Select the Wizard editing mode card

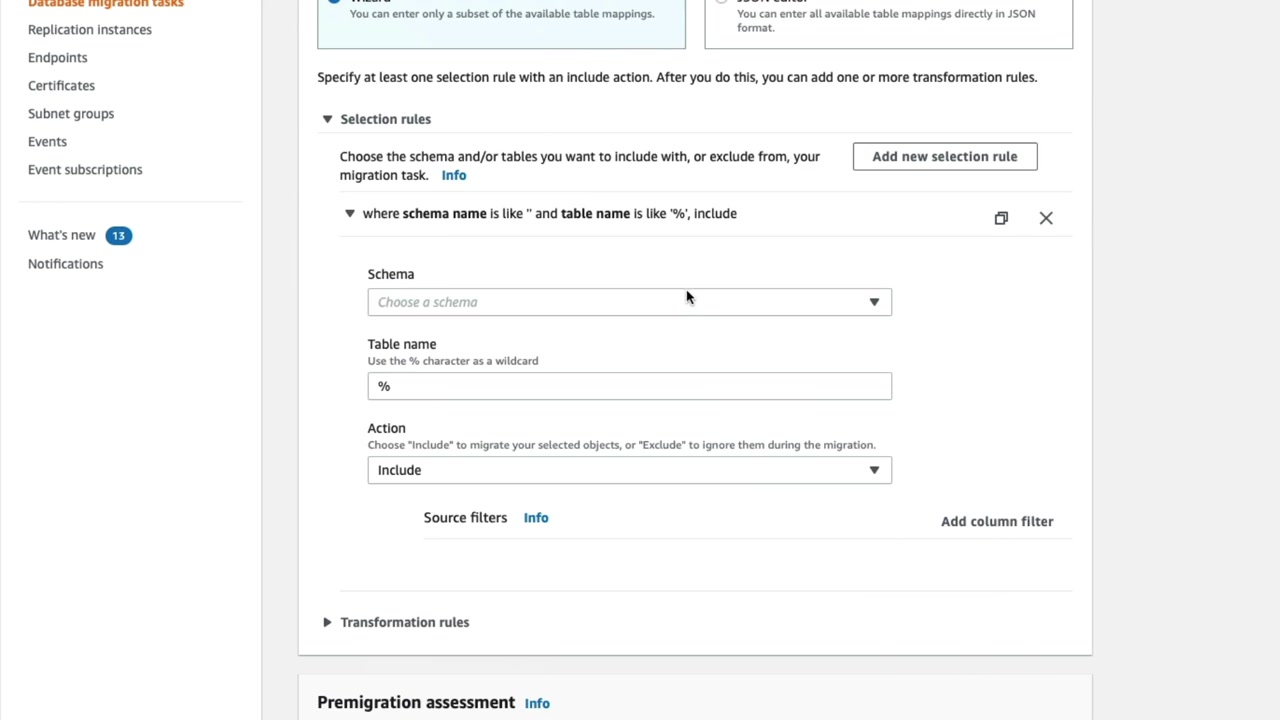[x=501, y=22]
